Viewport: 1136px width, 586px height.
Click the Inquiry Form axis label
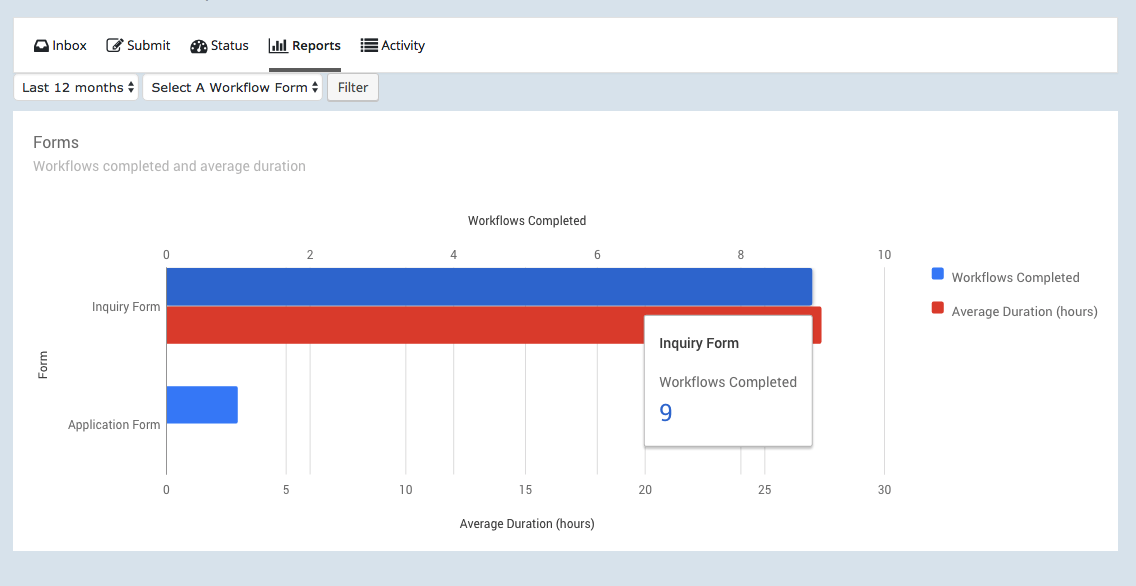(x=126, y=306)
